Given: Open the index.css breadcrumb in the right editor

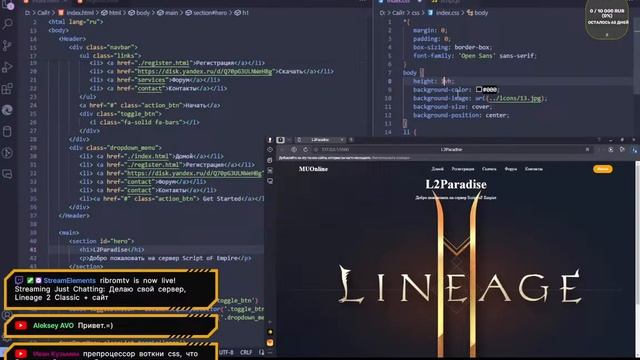Looking at the screenshot, I should point(443,13).
